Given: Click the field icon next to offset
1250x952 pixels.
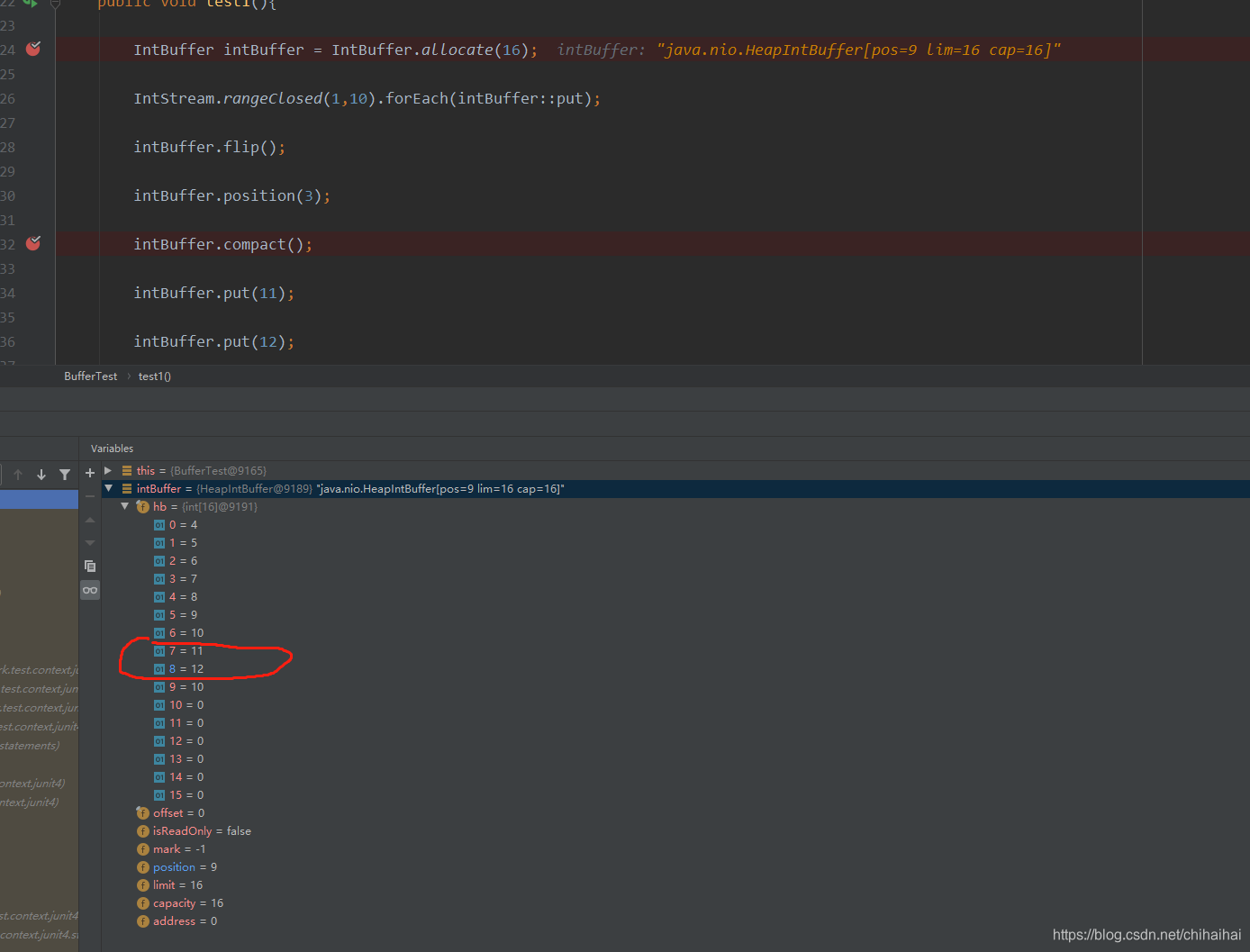Looking at the screenshot, I should coord(142,813).
